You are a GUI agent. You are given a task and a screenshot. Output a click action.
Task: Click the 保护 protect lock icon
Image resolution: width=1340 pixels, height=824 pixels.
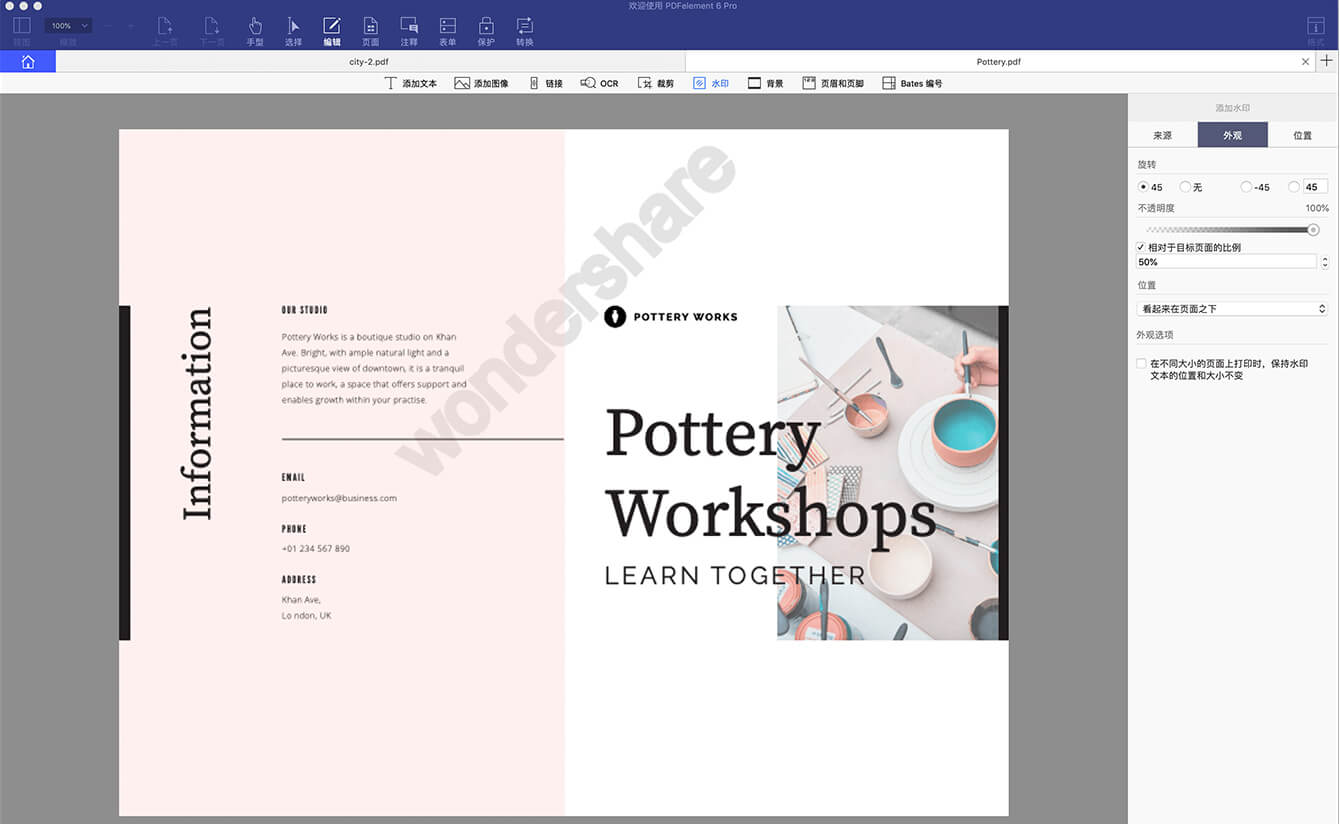pos(486,25)
